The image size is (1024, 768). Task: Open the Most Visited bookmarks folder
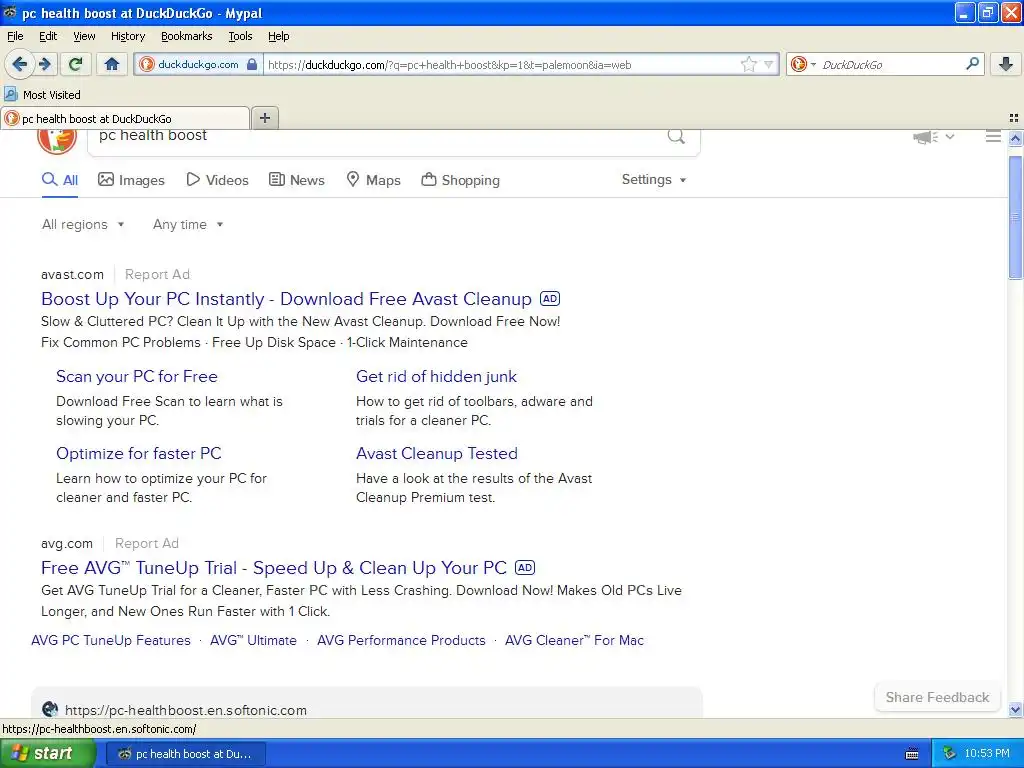(42, 95)
